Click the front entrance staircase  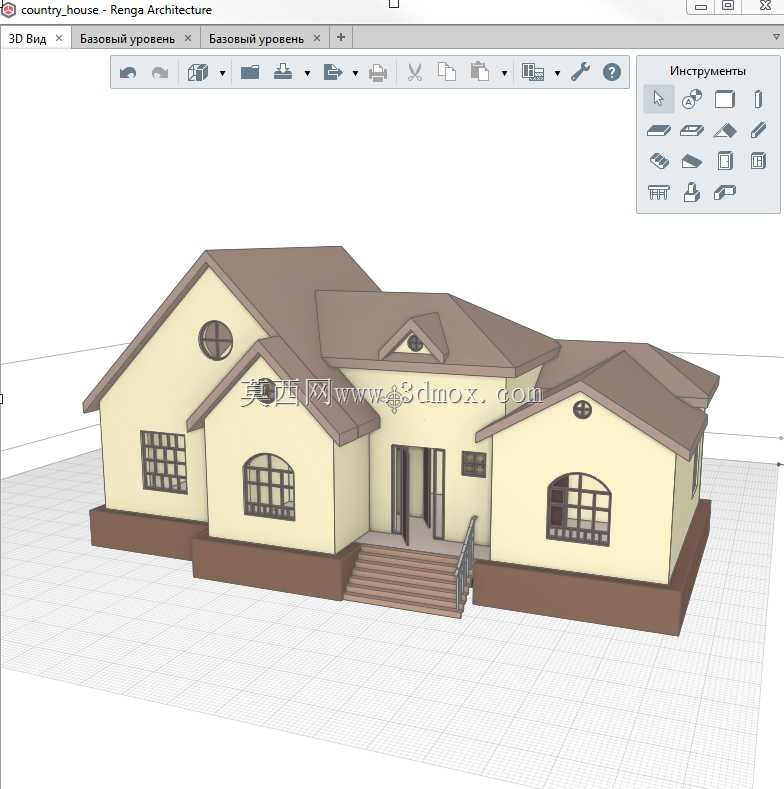[405, 579]
